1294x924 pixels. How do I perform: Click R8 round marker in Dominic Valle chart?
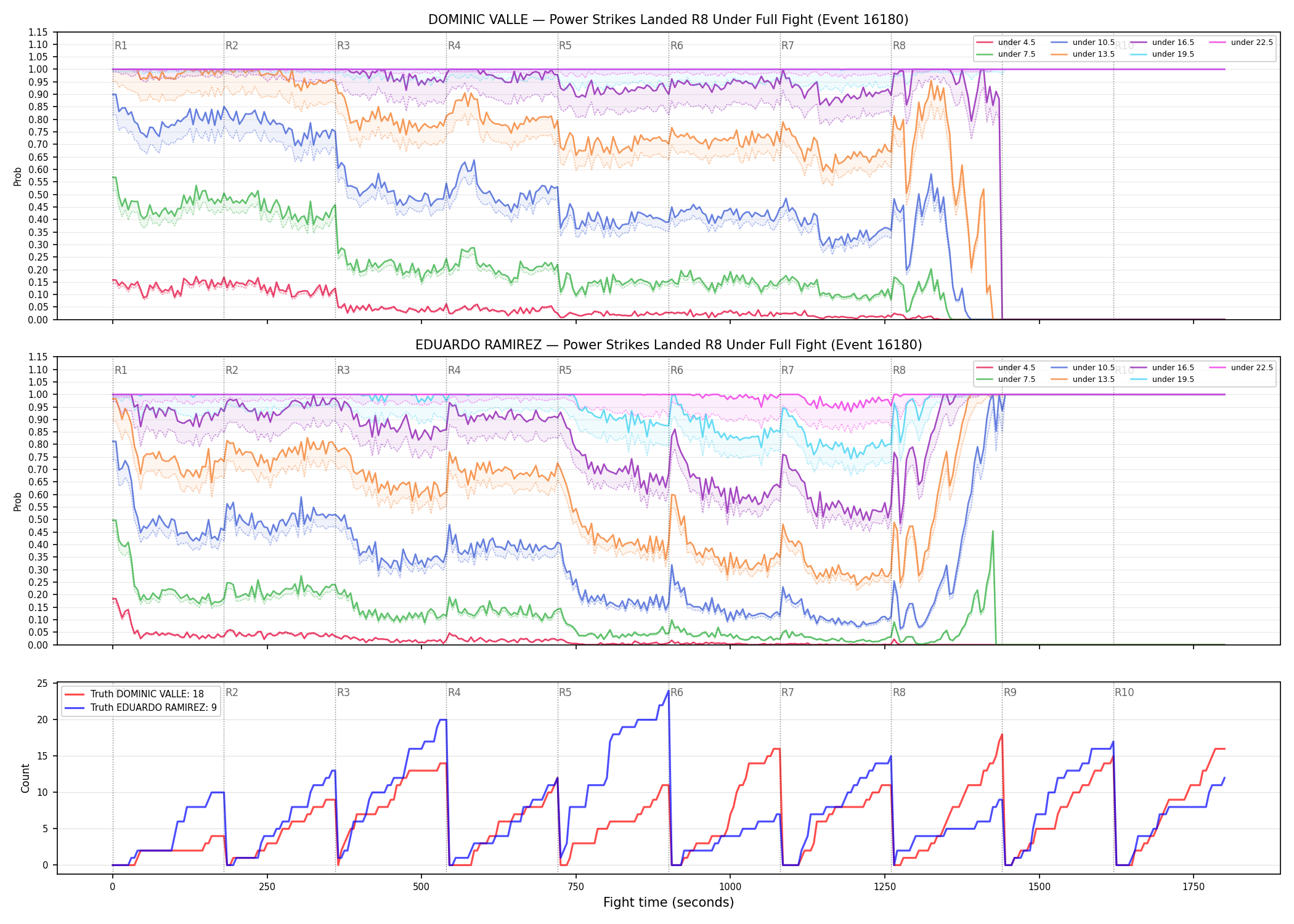coord(899,46)
